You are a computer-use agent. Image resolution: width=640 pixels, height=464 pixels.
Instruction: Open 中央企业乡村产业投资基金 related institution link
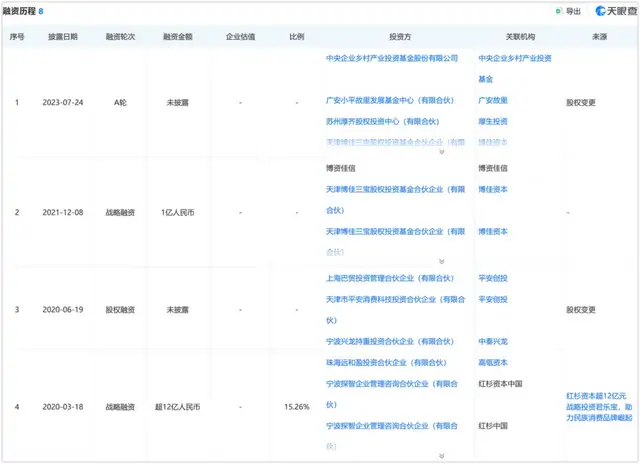point(515,69)
